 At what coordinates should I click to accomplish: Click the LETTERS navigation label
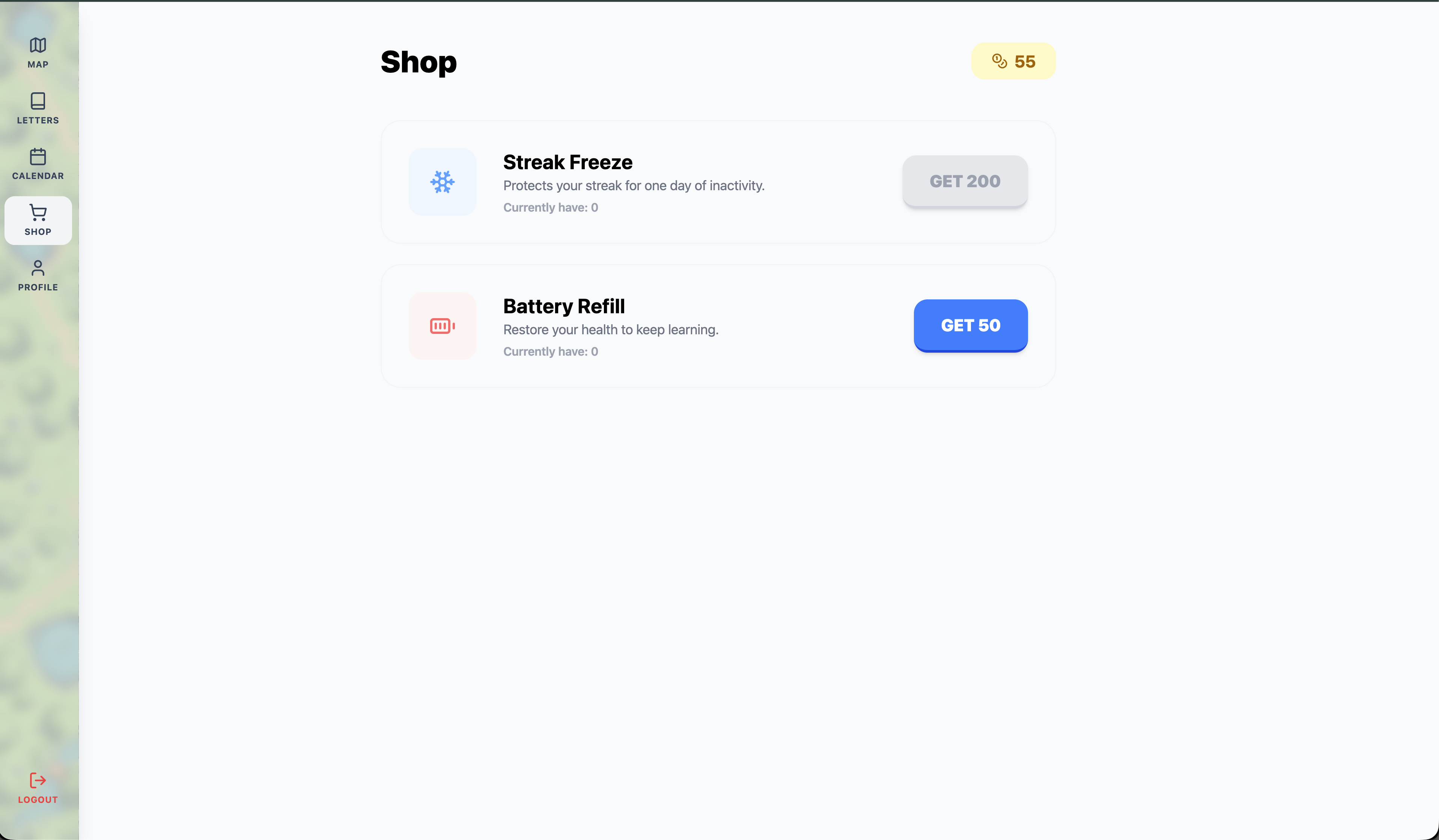point(38,120)
